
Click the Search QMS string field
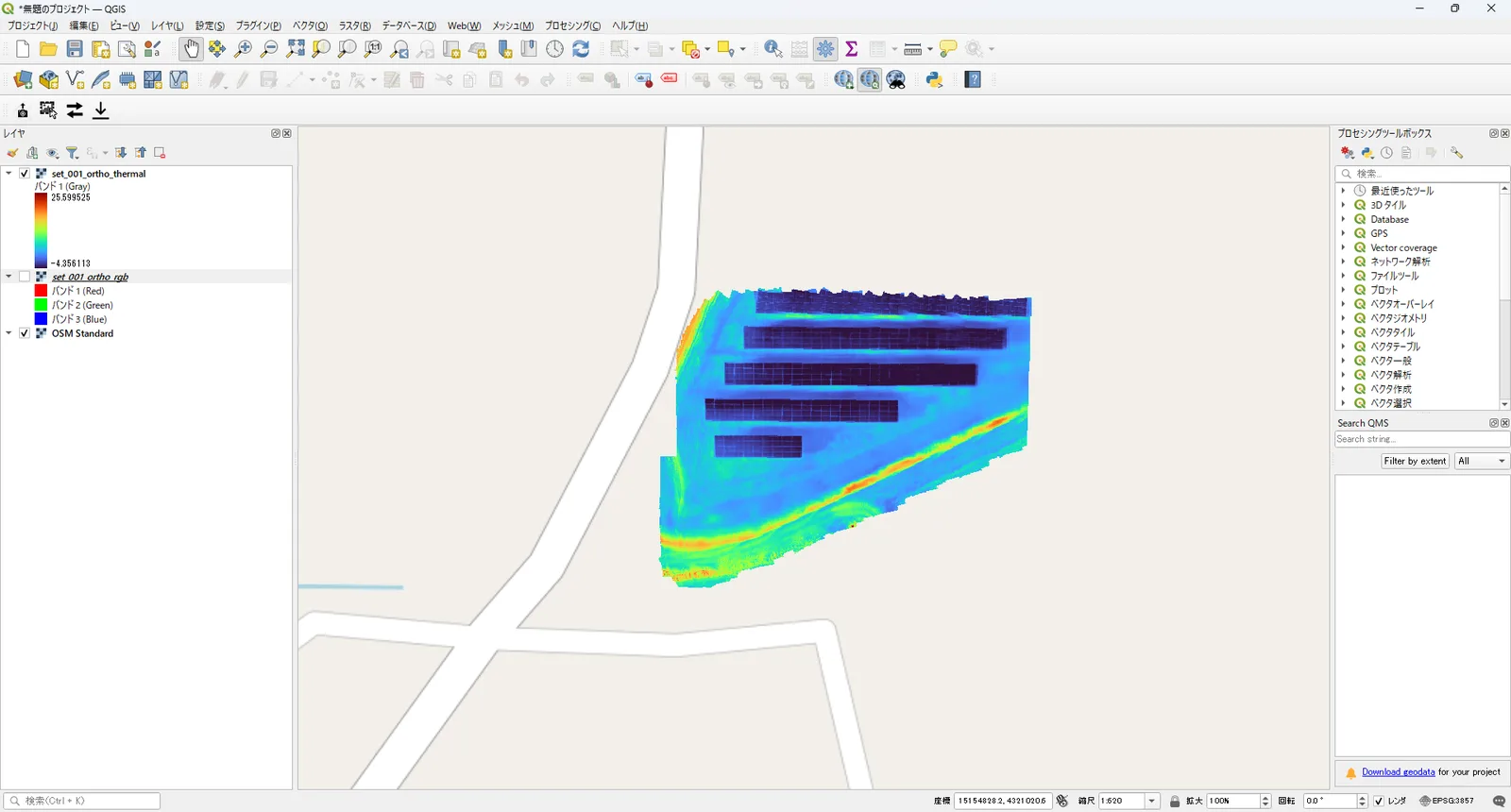[1421, 439]
